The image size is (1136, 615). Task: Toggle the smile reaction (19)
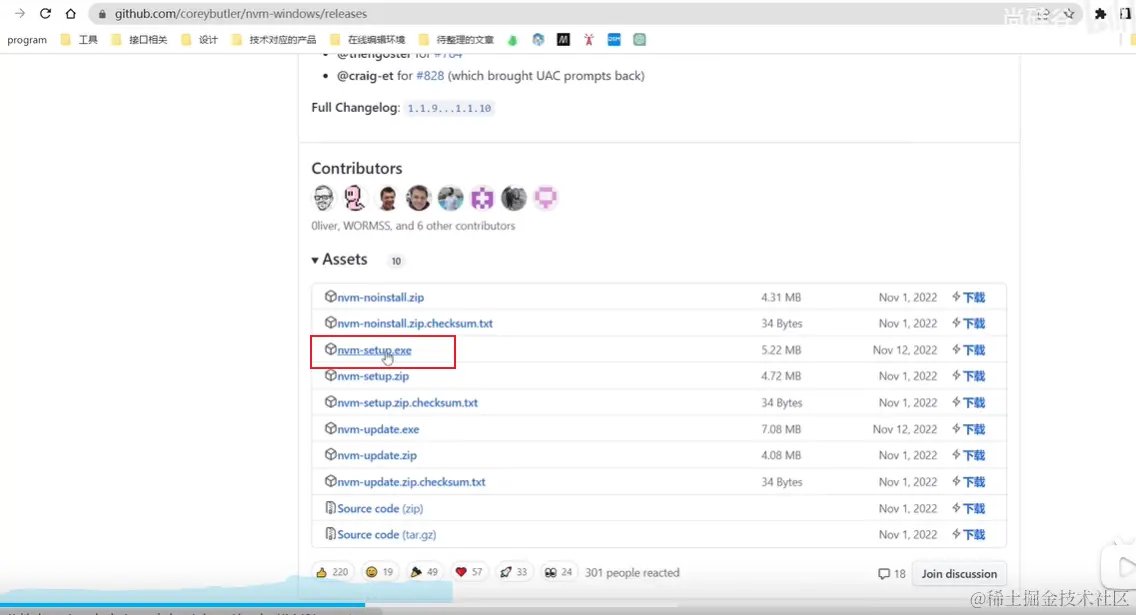click(x=380, y=572)
